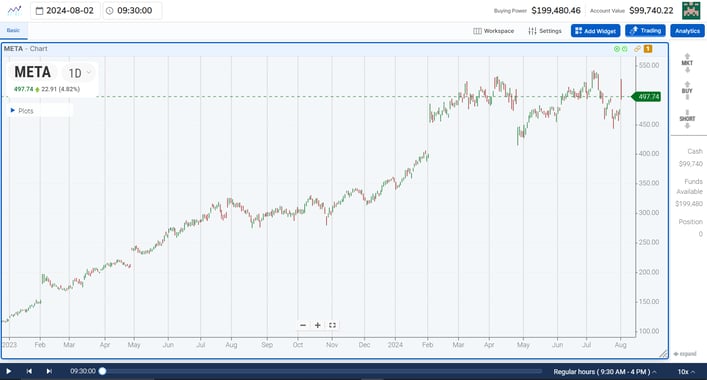Viewport: 707px width, 380px height.
Task: Expand the Plots section
Action: click(22, 110)
